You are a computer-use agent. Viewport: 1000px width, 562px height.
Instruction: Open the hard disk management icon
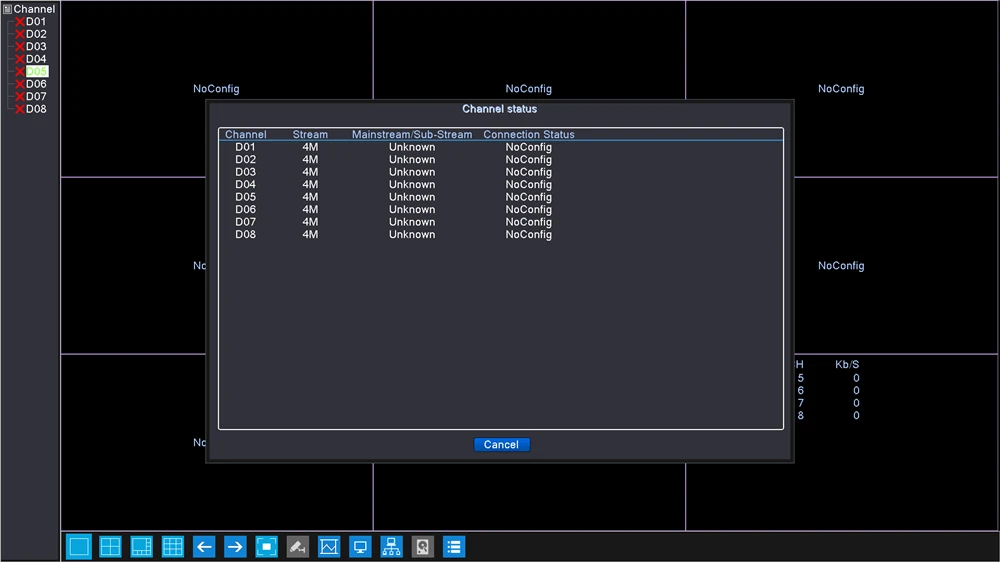[423, 547]
